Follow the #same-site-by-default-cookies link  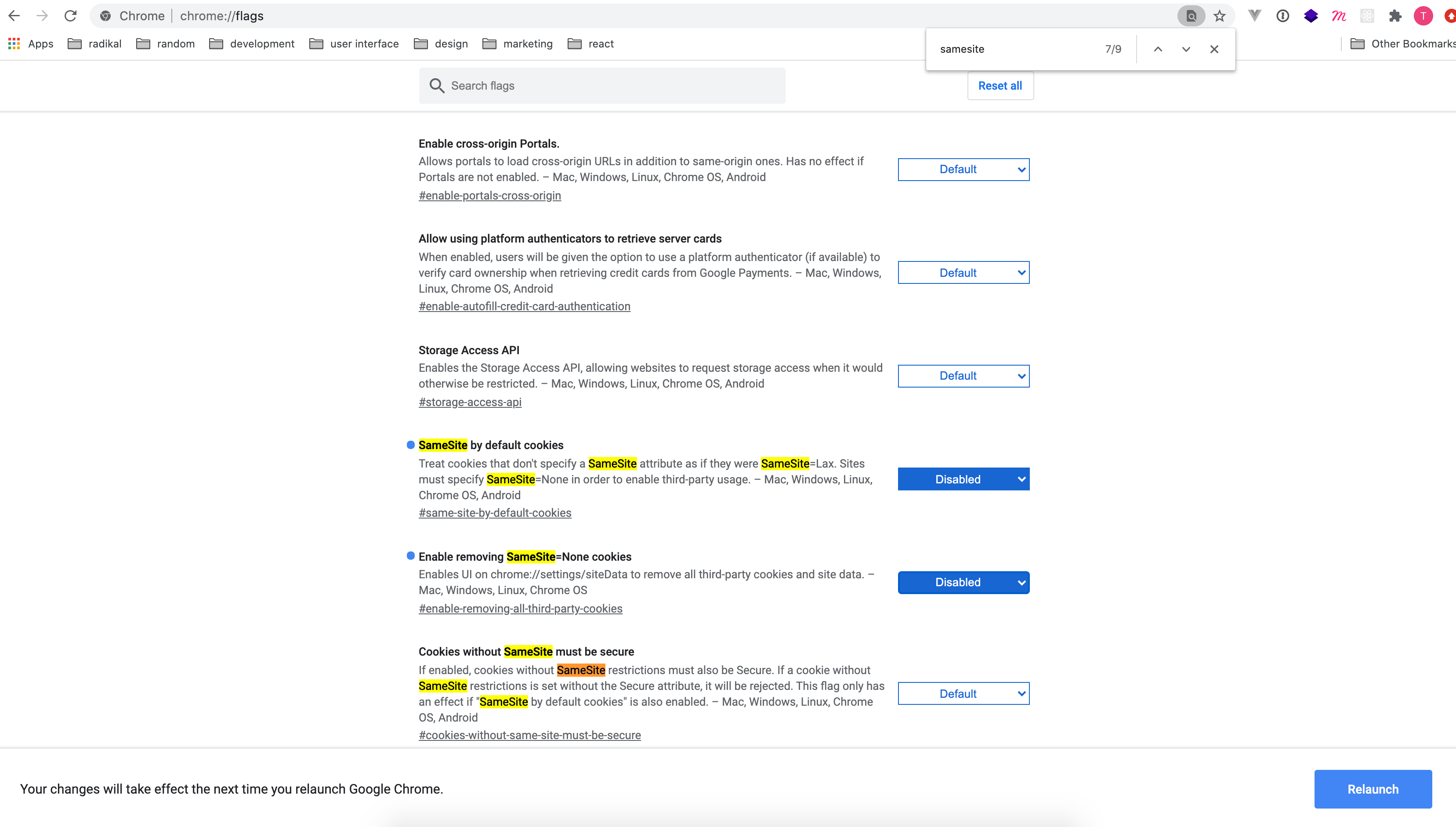click(x=495, y=513)
